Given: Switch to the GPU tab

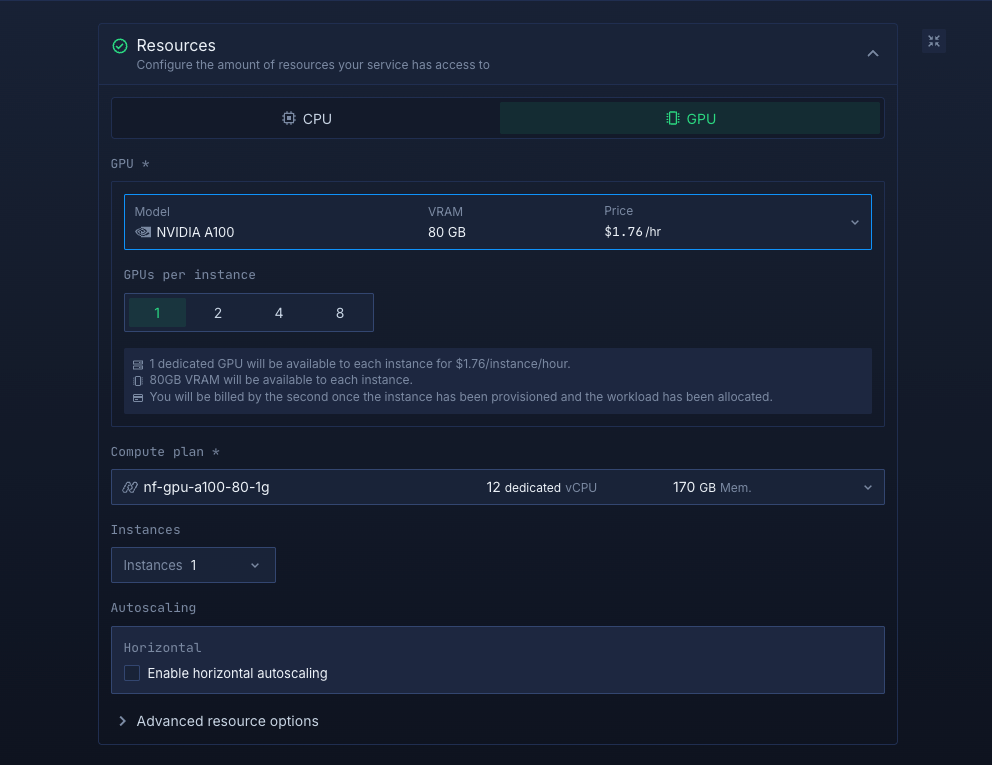Looking at the screenshot, I should coord(690,118).
